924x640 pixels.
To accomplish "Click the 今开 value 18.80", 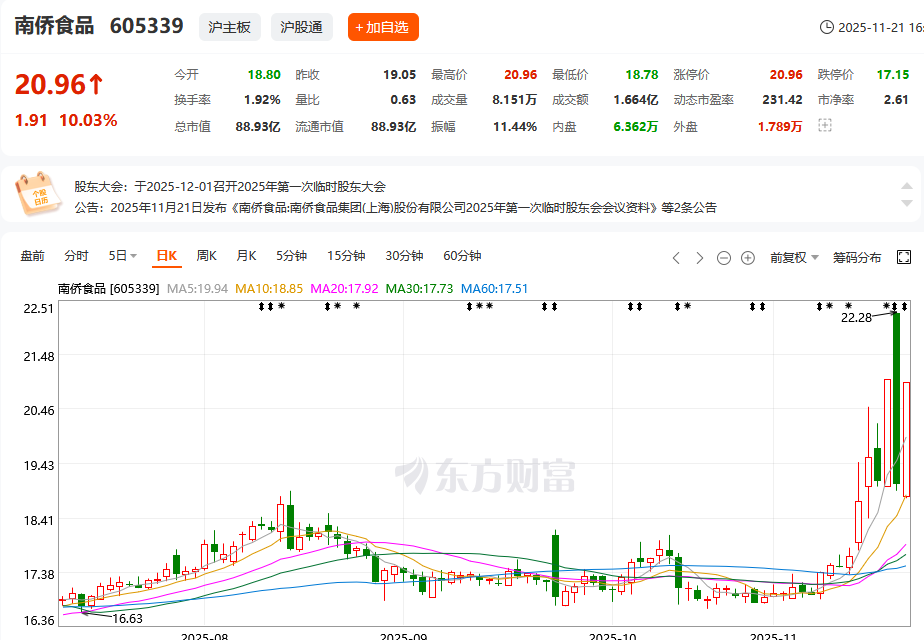I will 264,75.
